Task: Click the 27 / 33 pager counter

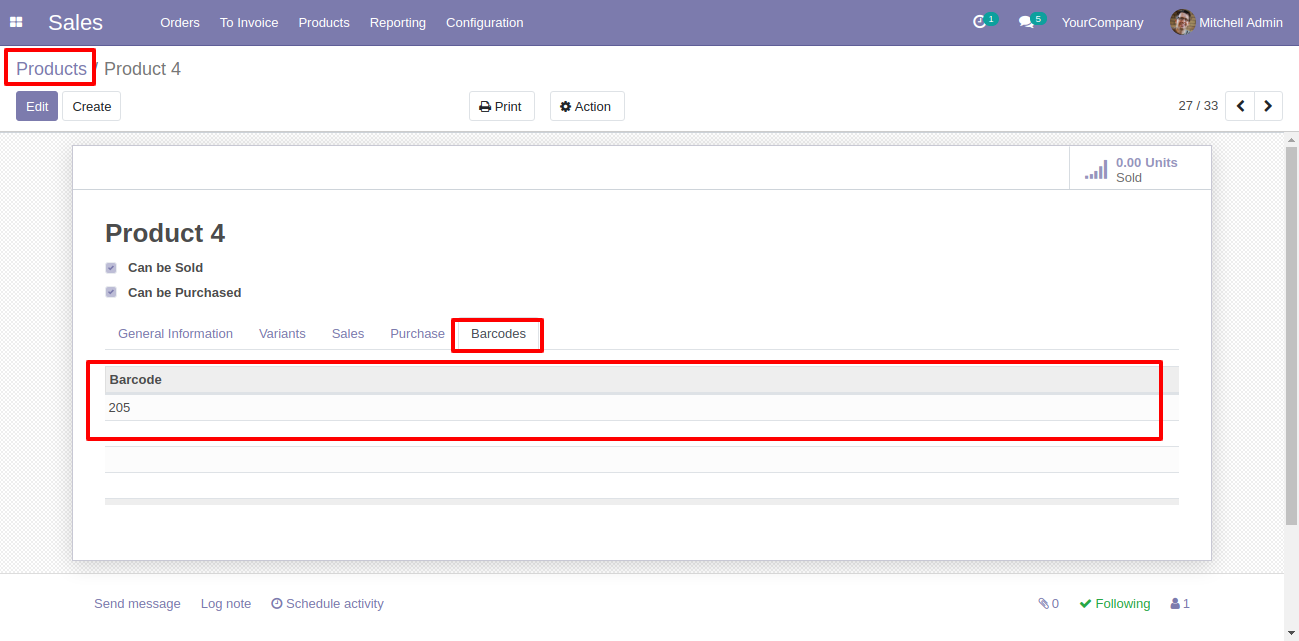Action: pos(1198,106)
